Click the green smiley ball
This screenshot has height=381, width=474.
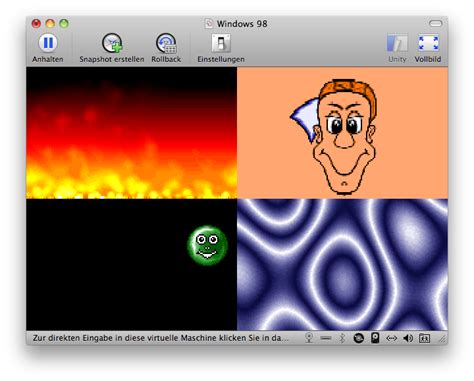pyautogui.click(x=207, y=245)
